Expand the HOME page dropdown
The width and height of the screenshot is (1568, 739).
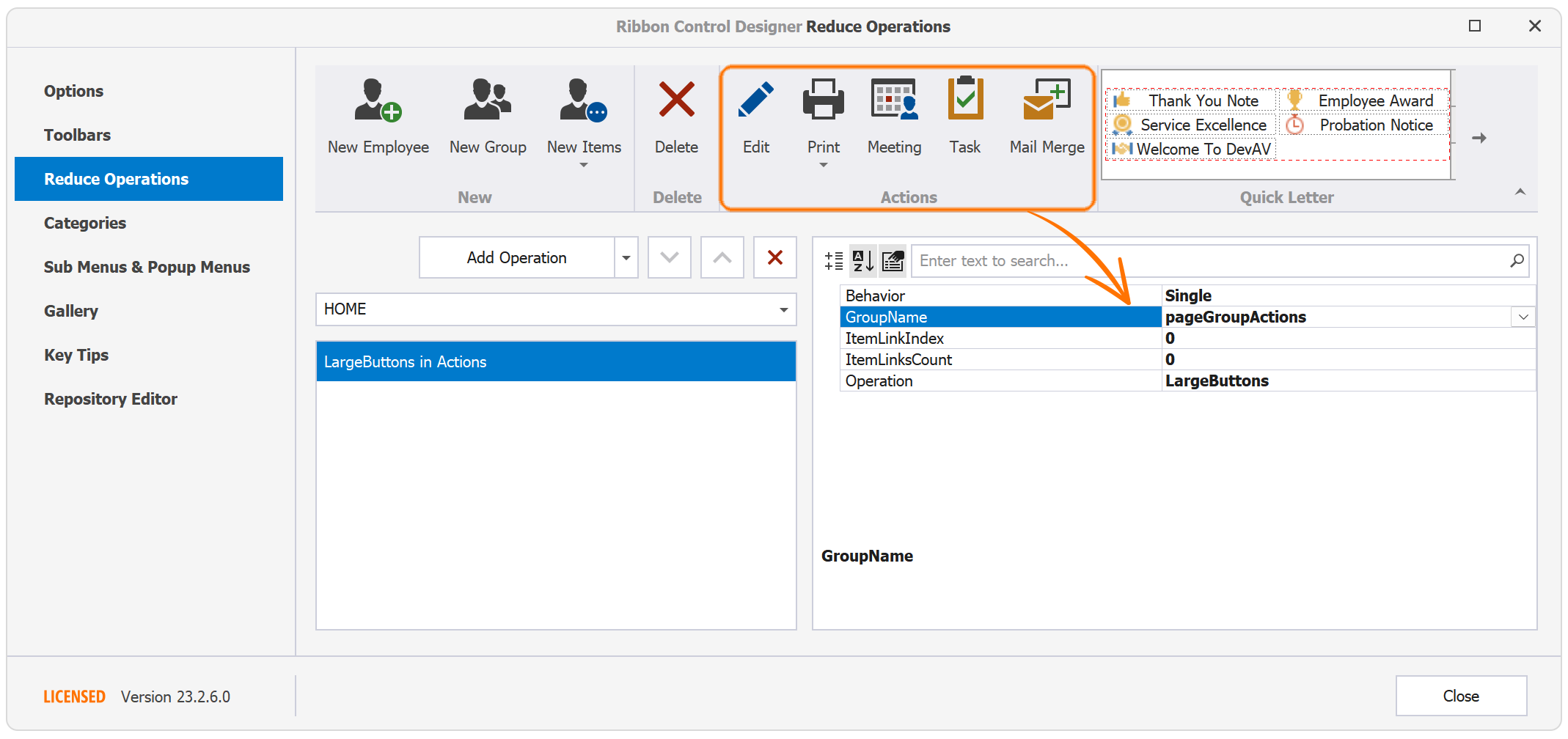pos(784,309)
